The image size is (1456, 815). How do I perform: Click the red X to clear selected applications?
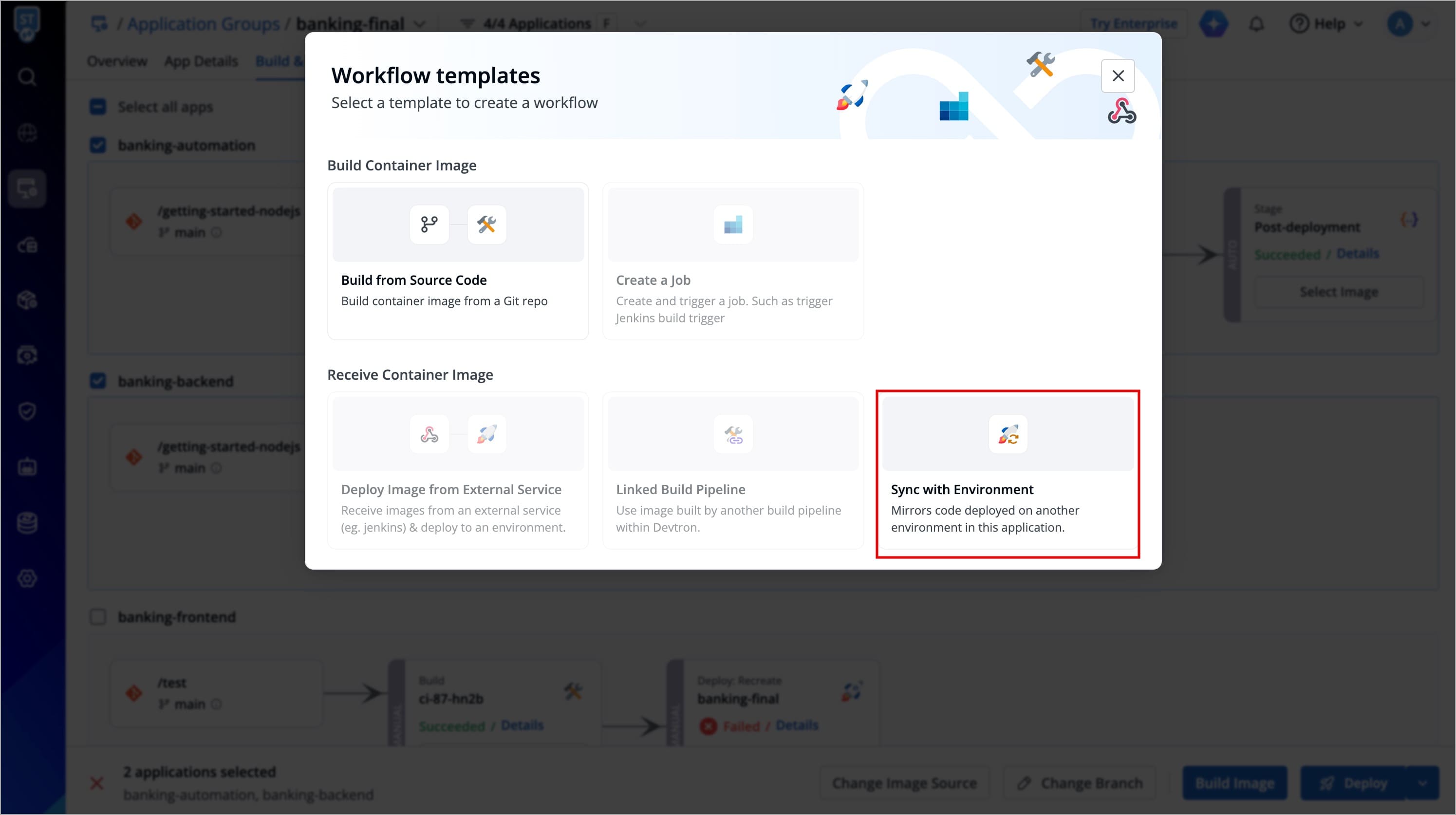click(x=96, y=783)
